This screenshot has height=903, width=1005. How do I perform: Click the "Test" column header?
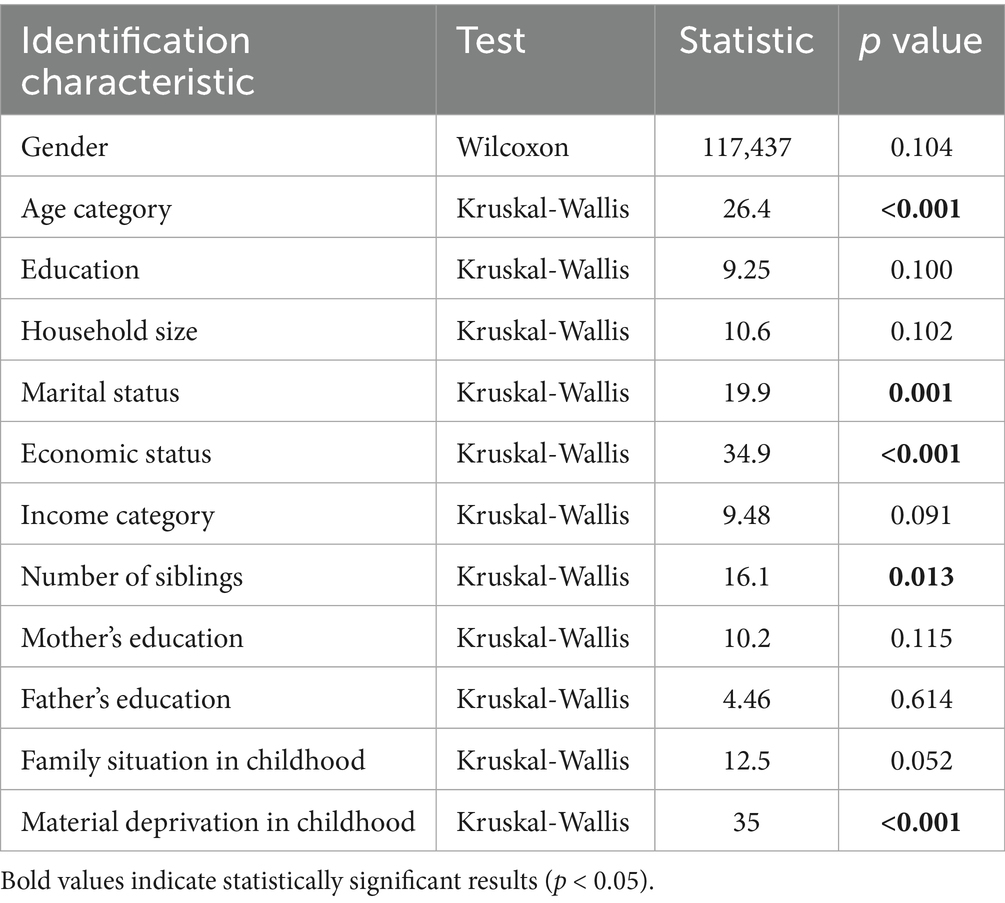coord(491,41)
